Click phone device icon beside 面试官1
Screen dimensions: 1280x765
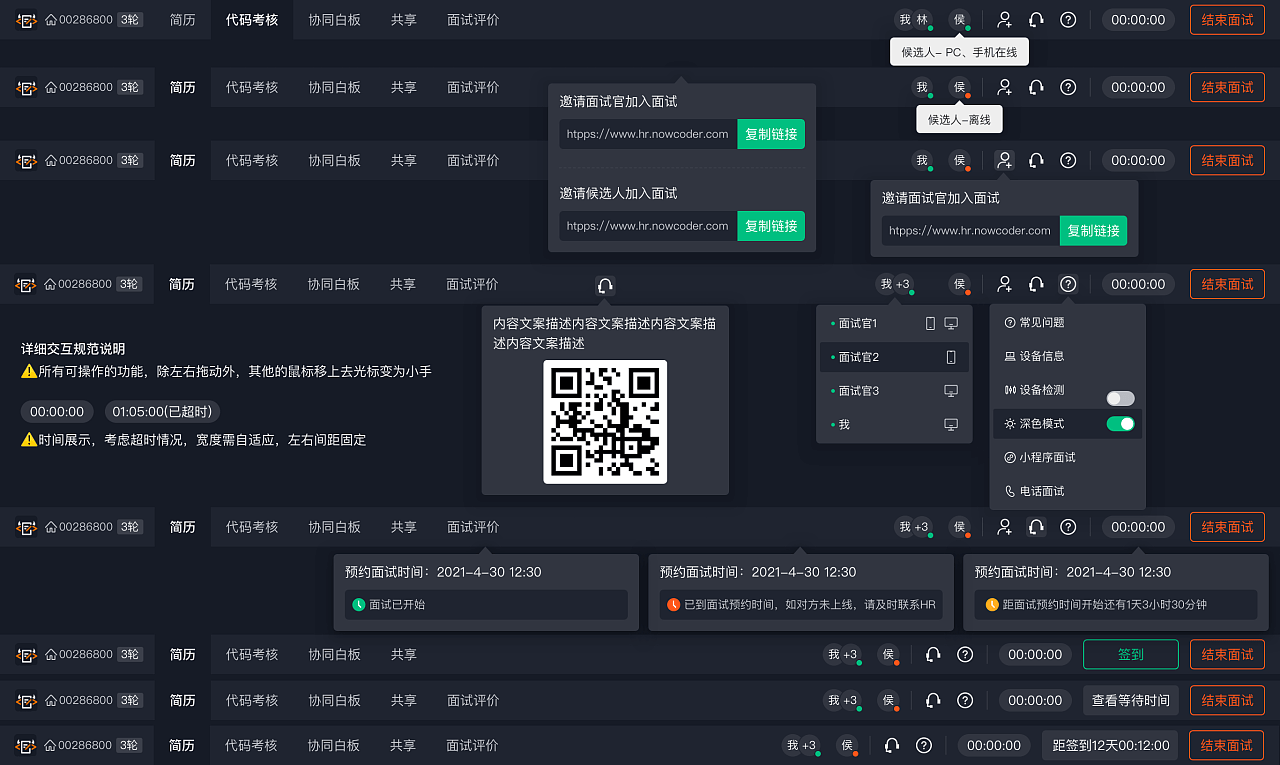(930, 323)
